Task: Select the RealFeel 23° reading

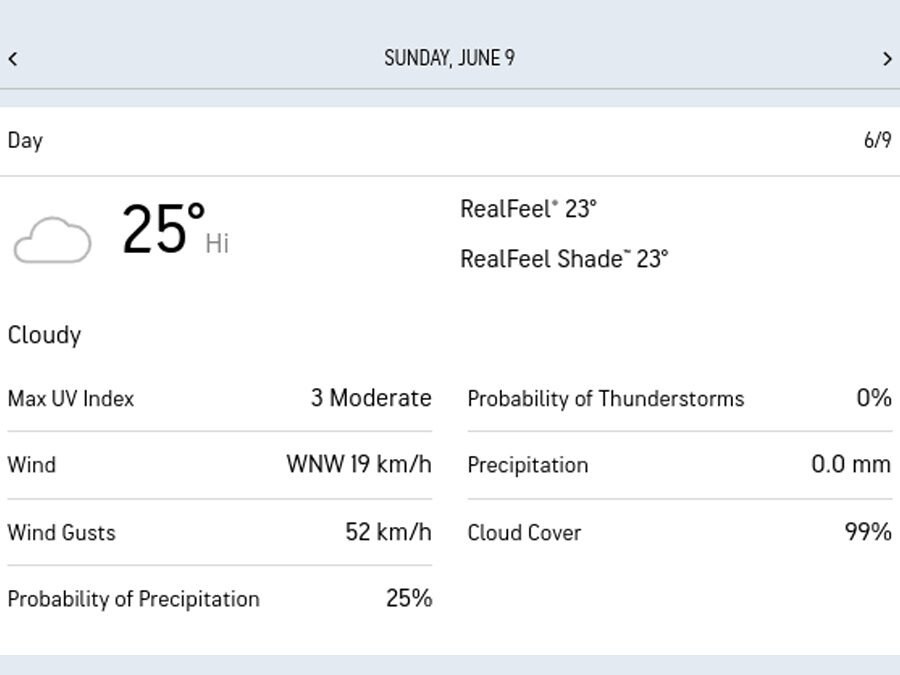Action: tap(528, 209)
